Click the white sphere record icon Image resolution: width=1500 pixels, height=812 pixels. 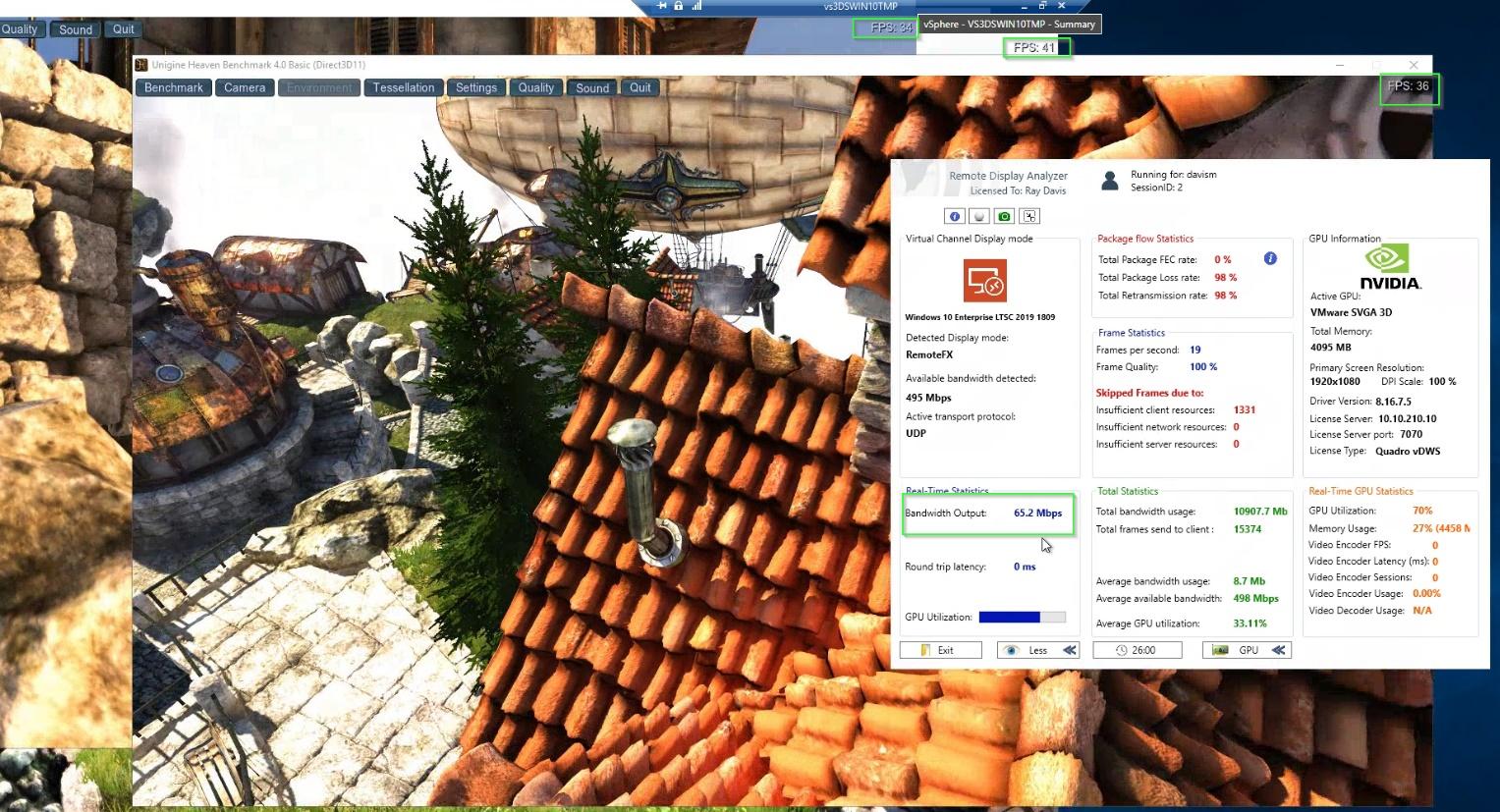[979, 216]
